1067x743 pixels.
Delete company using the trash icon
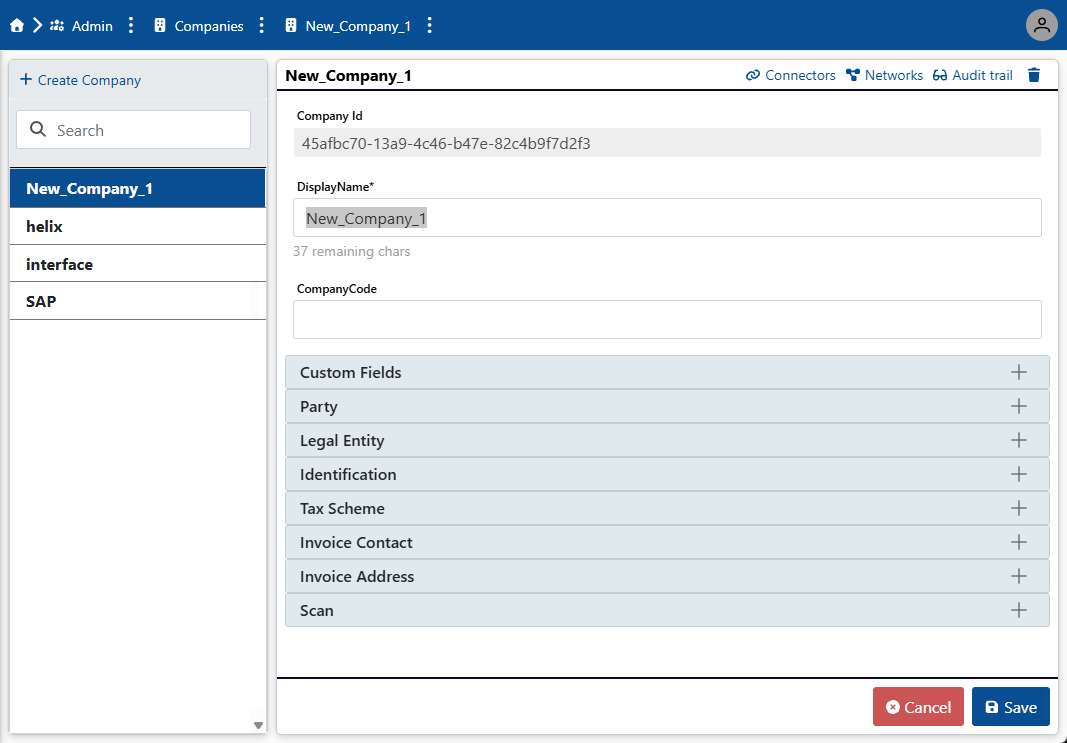pos(1034,75)
